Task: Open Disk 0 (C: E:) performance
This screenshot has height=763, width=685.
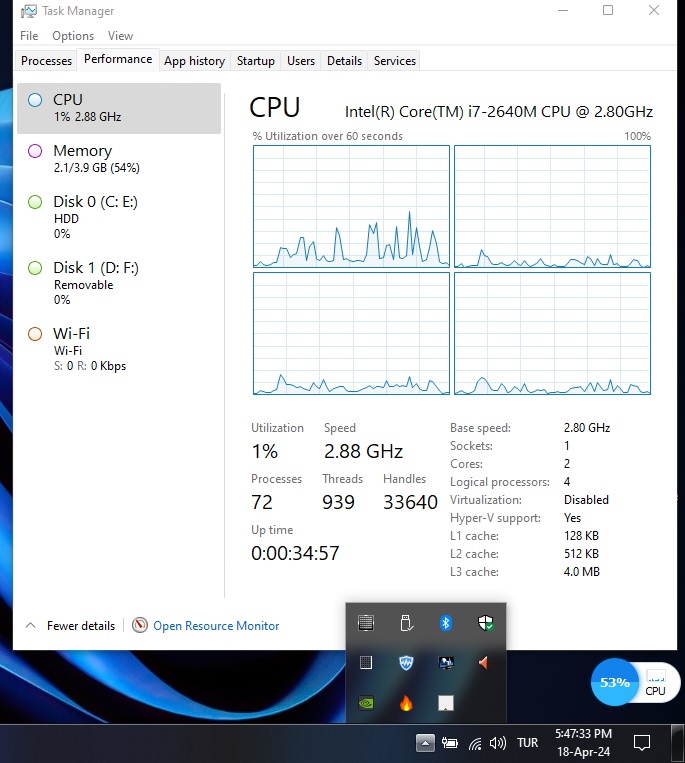Action: pos(119,217)
